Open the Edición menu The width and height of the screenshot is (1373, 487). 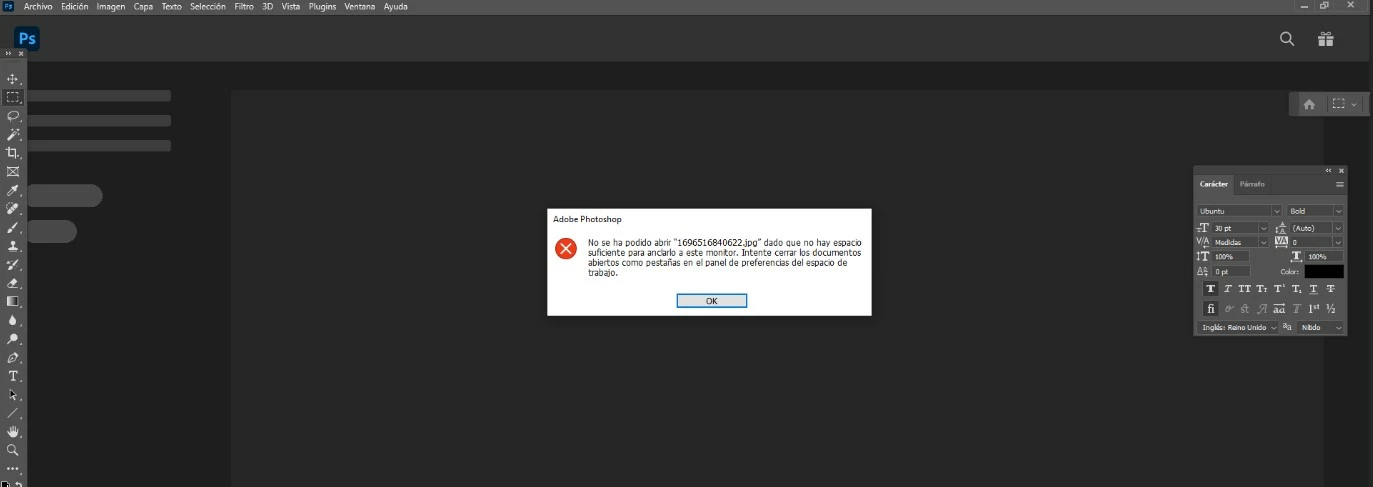pos(74,6)
